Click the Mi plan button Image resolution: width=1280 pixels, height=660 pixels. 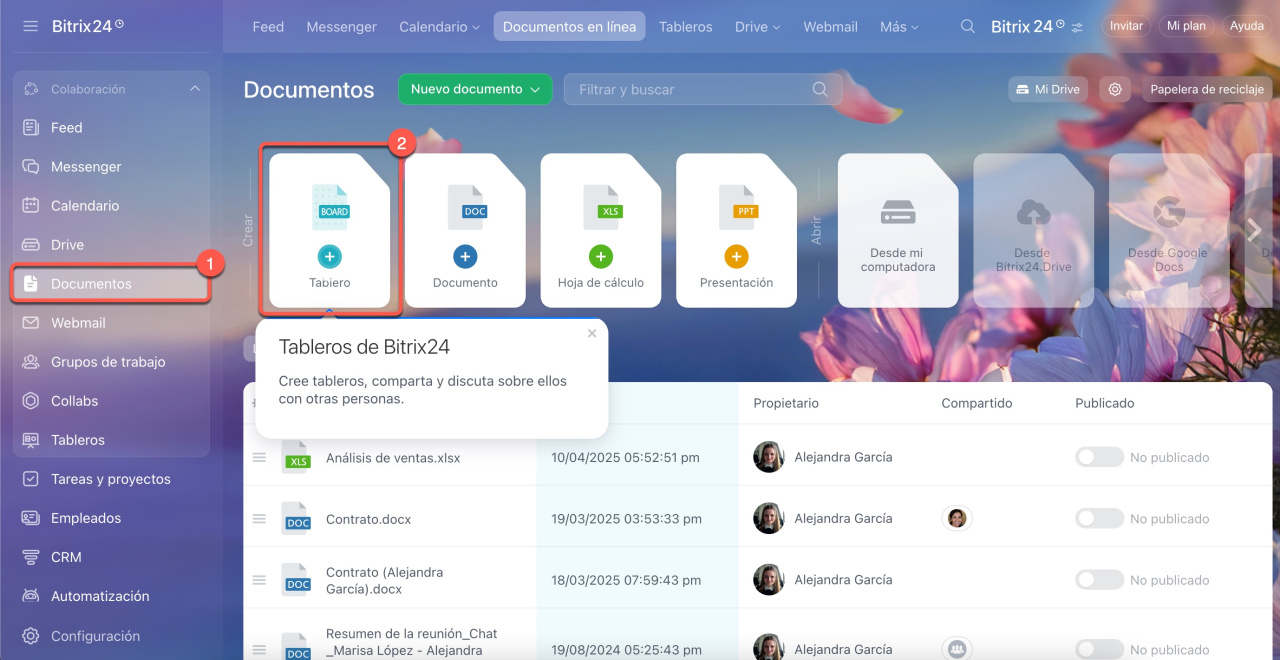(x=1186, y=26)
